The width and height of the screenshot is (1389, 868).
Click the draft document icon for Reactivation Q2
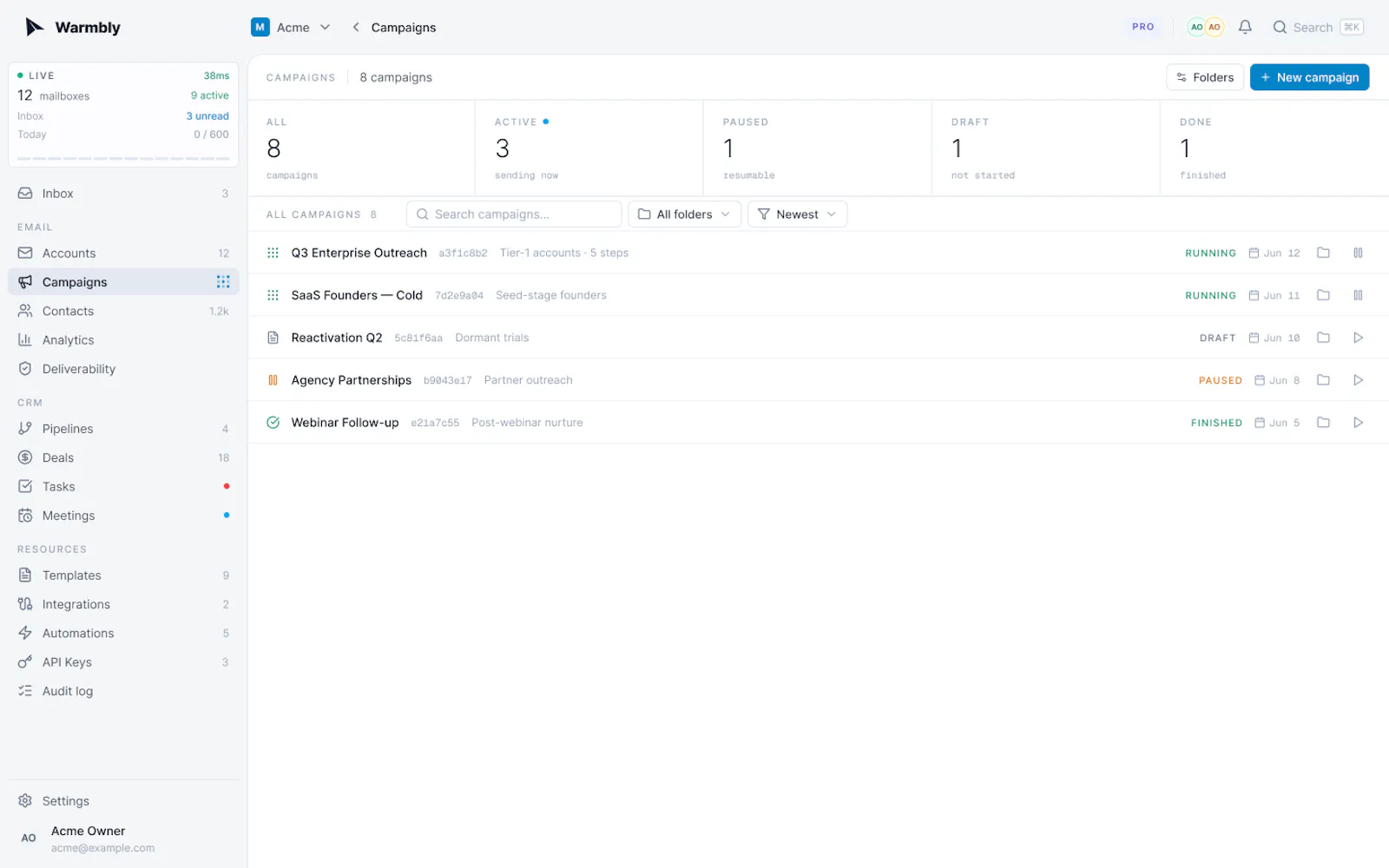[273, 338]
